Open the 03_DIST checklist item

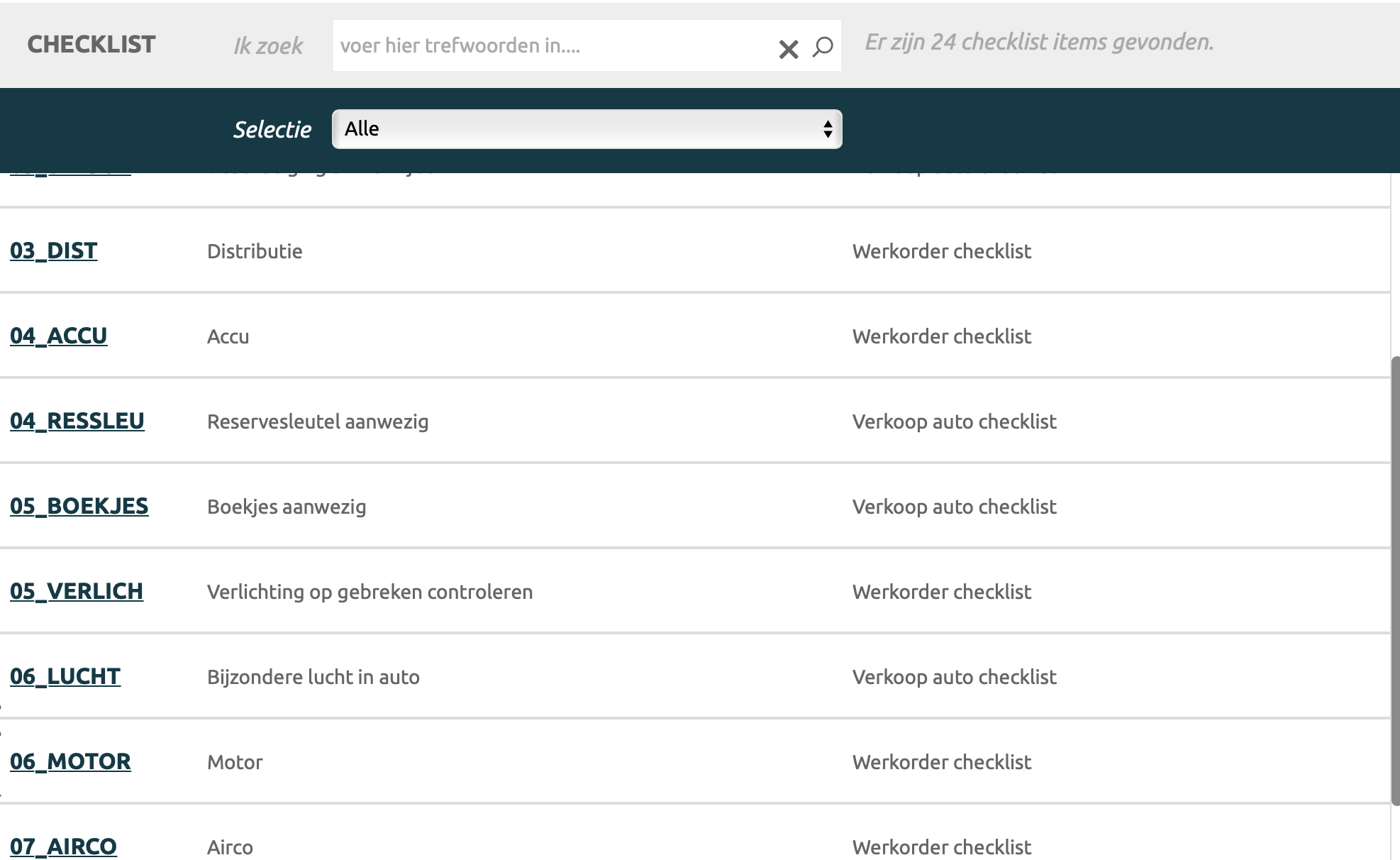pyautogui.click(x=54, y=250)
